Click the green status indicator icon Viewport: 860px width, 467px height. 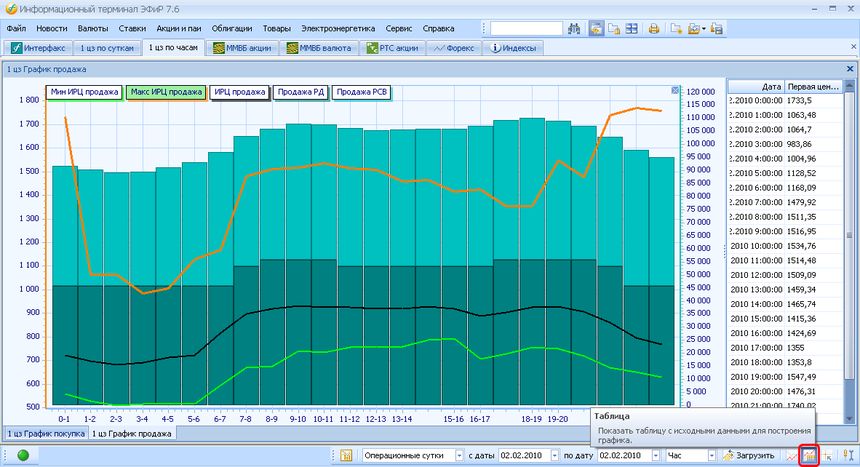click(x=22, y=455)
